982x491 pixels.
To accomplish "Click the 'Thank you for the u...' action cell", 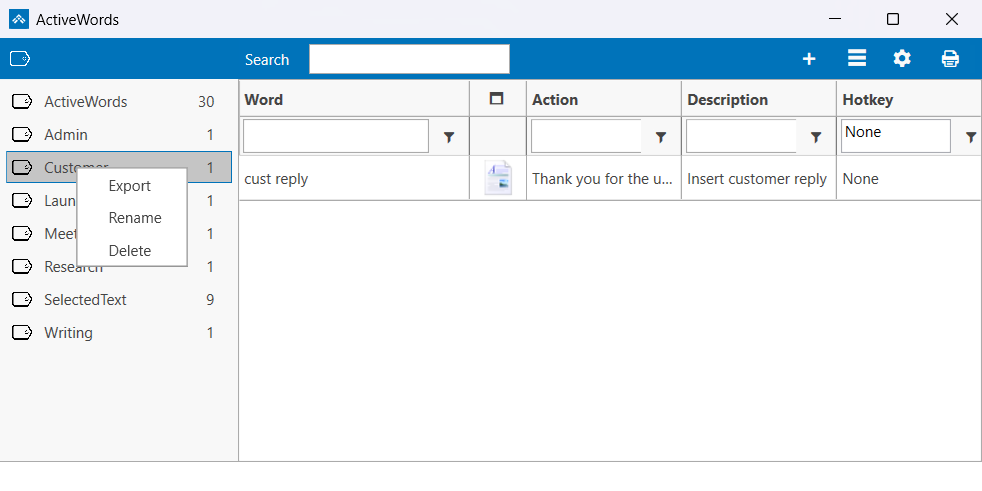I will coord(604,178).
